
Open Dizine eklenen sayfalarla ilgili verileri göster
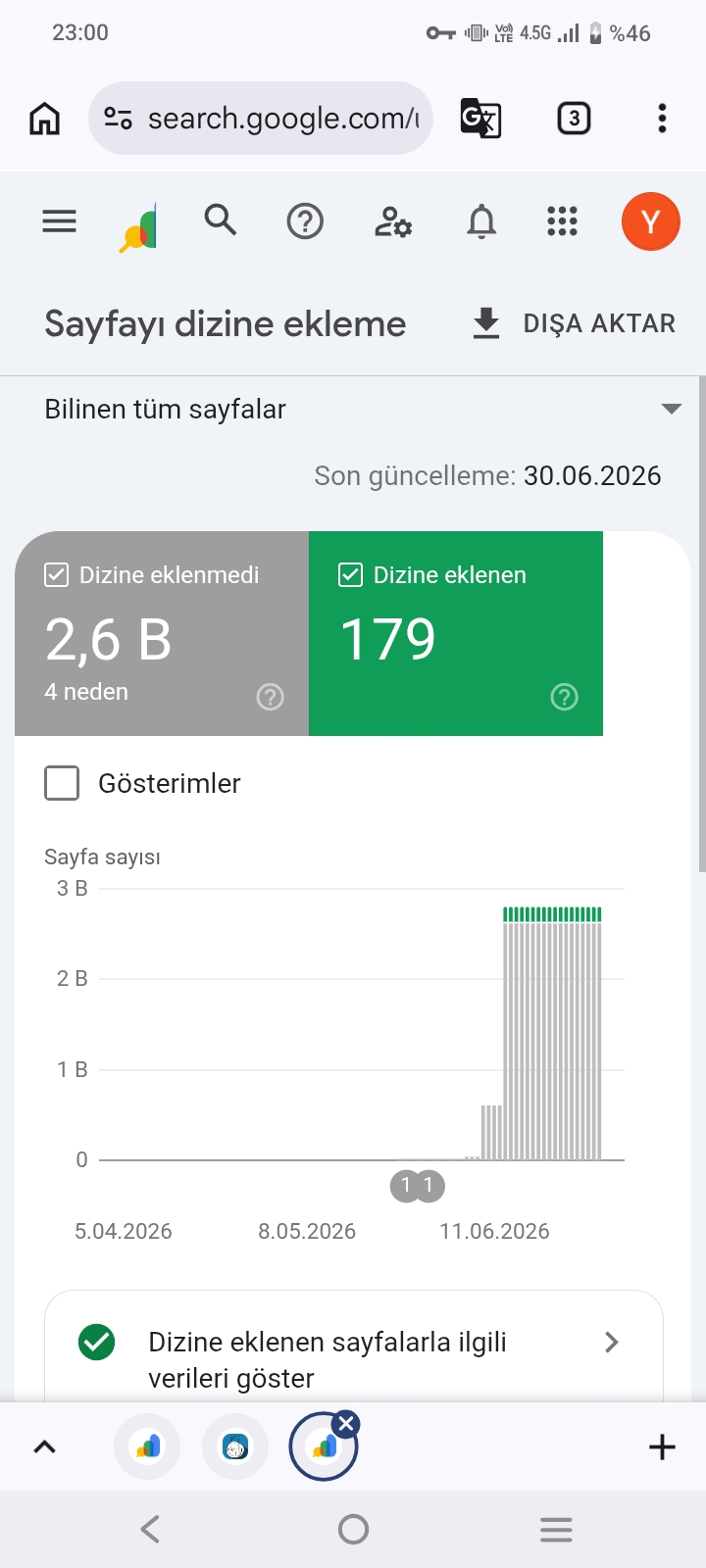[354, 1358]
